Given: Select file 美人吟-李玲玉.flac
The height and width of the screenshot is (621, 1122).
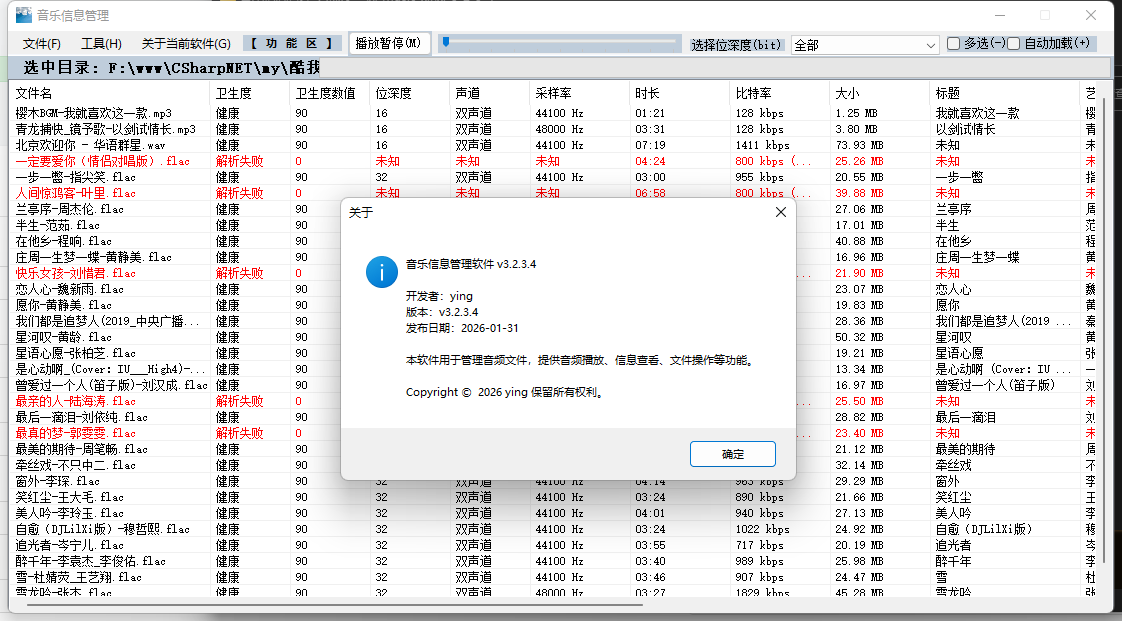Looking at the screenshot, I should [x=70, y=513].
